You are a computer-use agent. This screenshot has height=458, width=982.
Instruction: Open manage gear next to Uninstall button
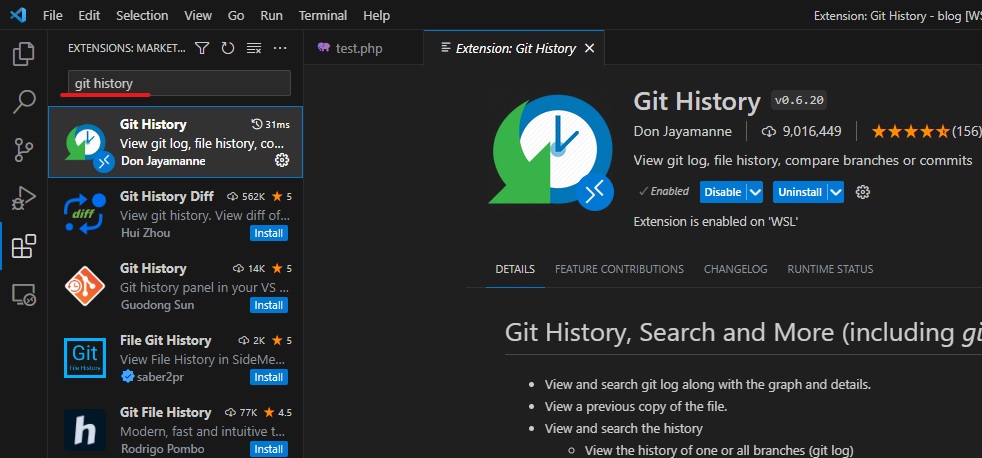pyautogui.click(x=863, y=192)
